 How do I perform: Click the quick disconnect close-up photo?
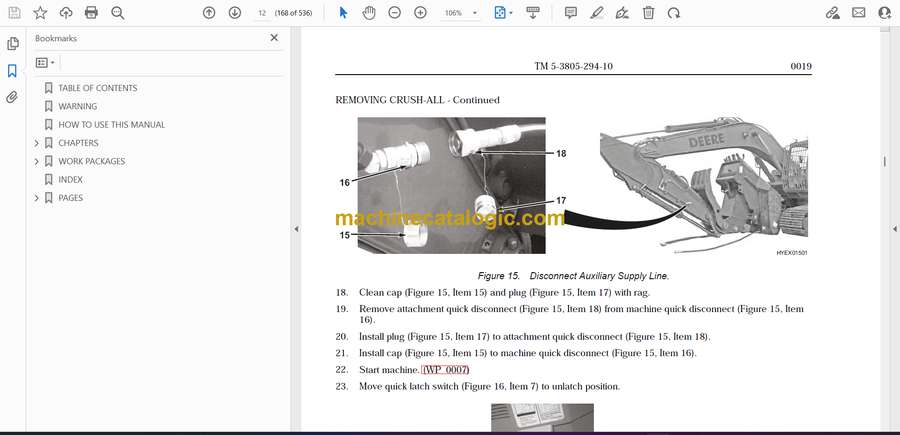(x=452, y=185)
